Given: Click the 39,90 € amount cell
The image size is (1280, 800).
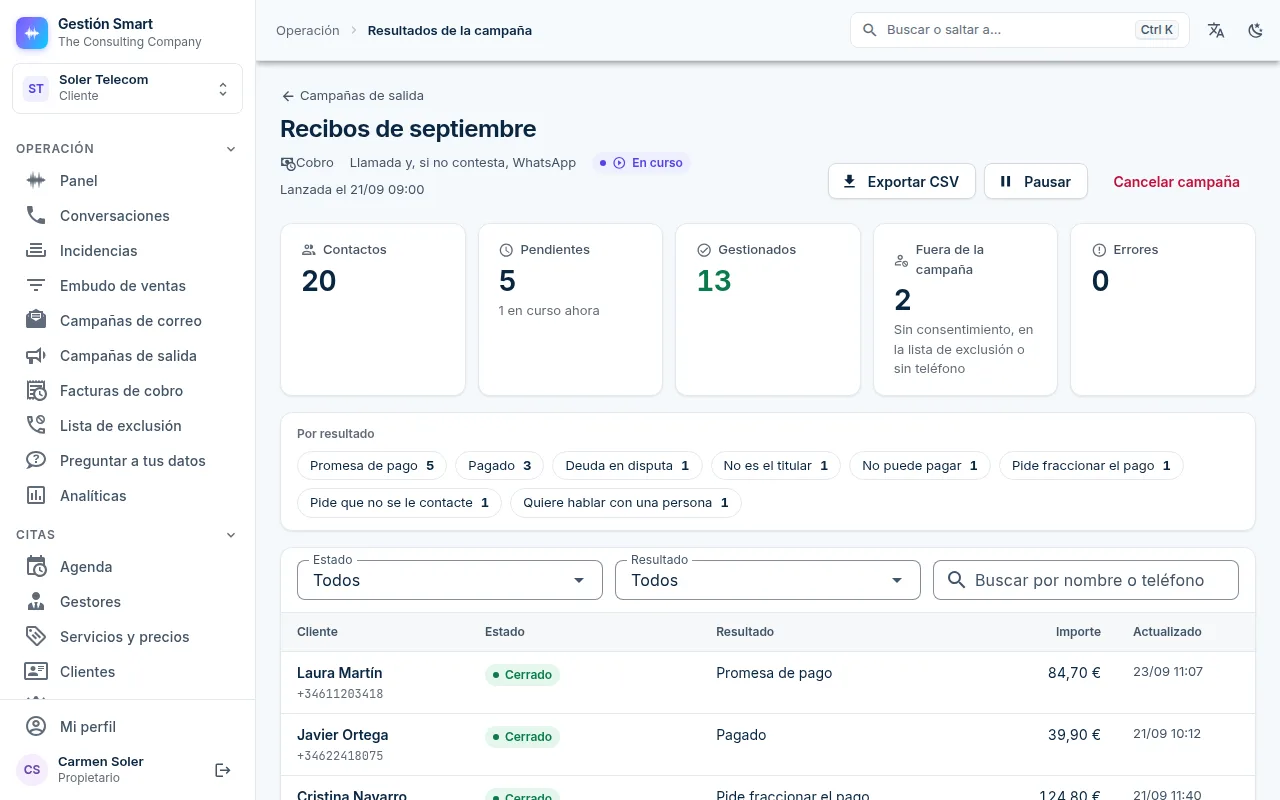Looking at the screenshot, I should coord(1074,735).
